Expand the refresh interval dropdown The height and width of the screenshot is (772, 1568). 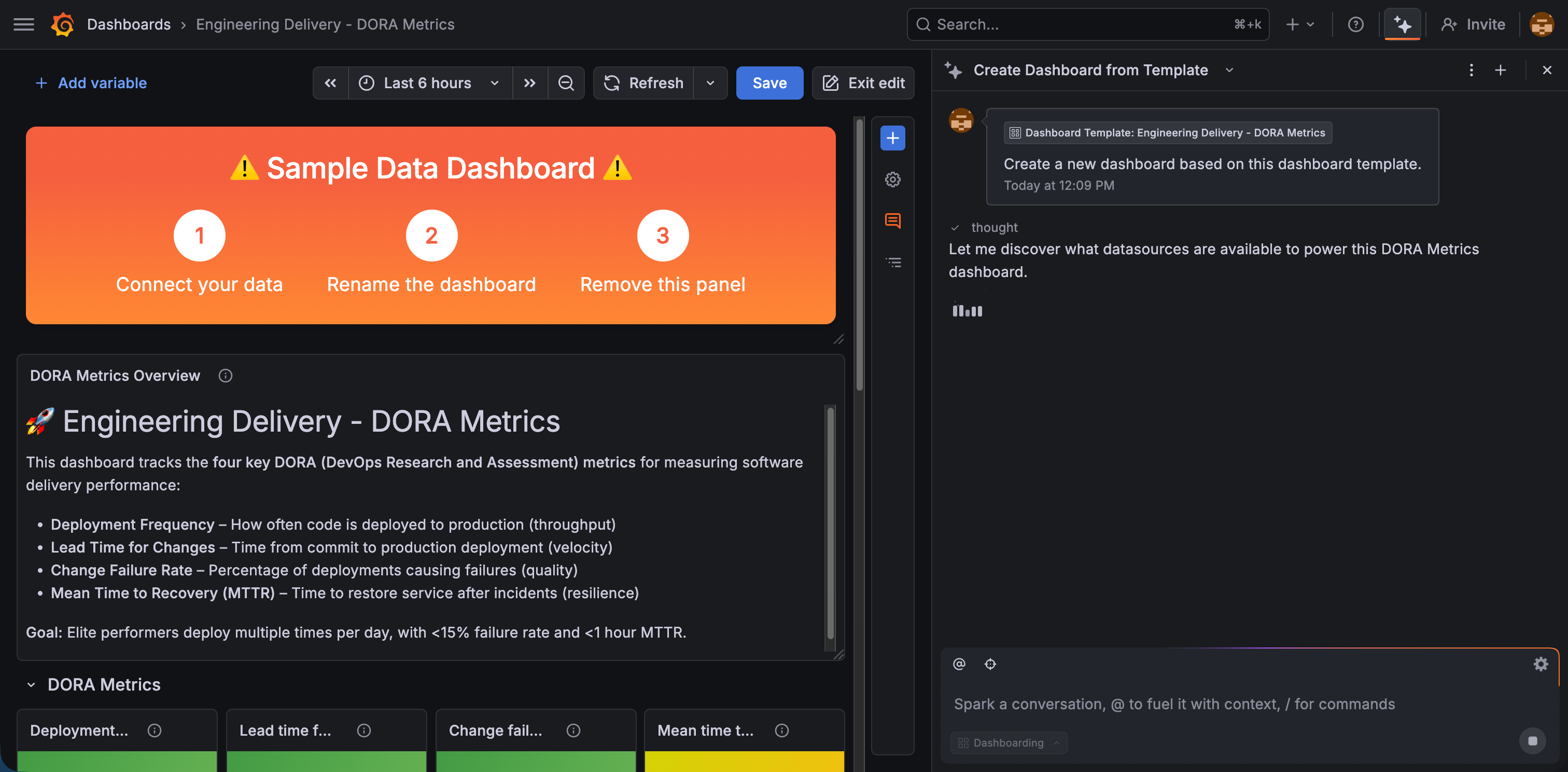710,83
